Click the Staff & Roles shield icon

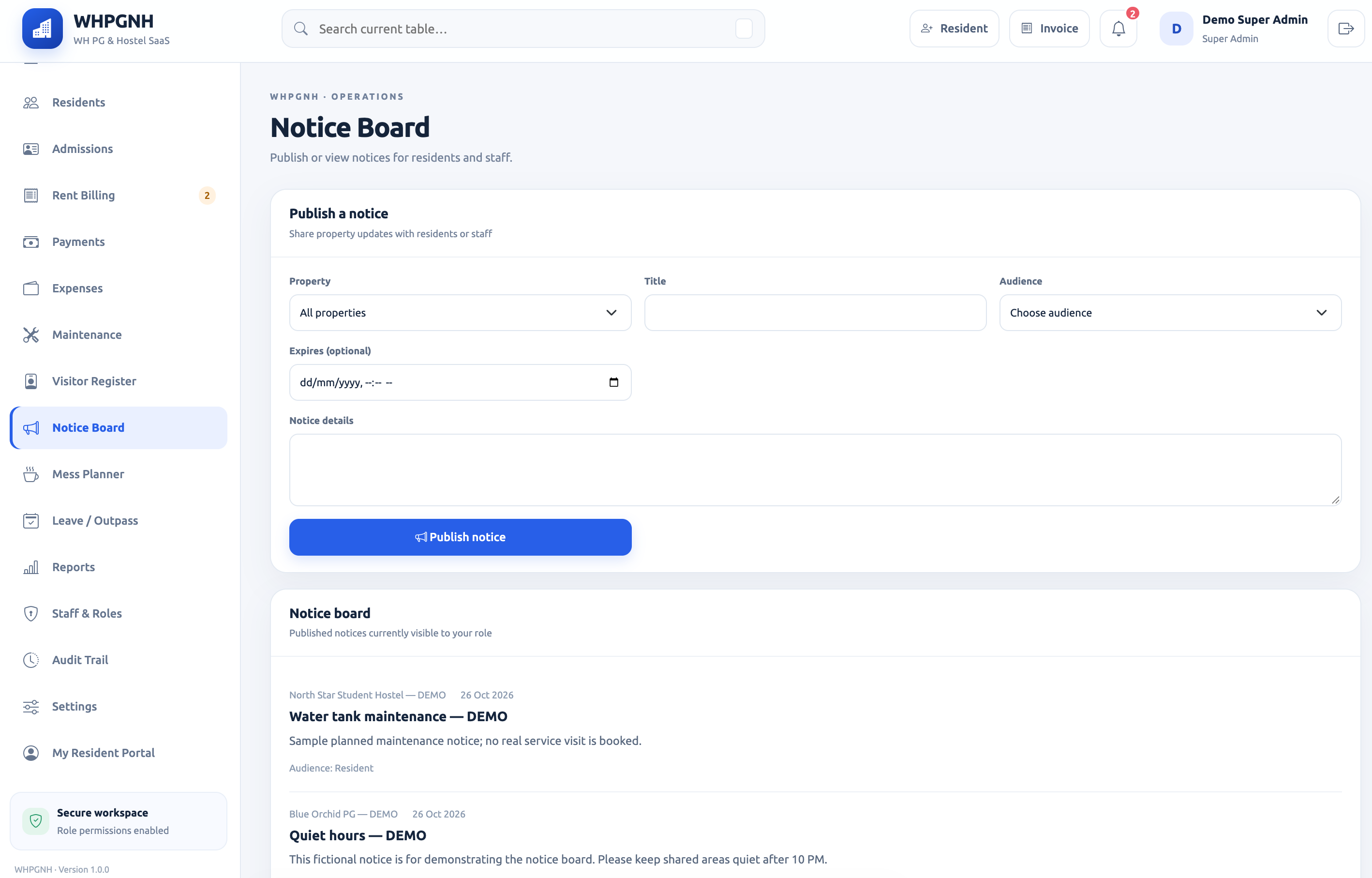tap(31, 613)
